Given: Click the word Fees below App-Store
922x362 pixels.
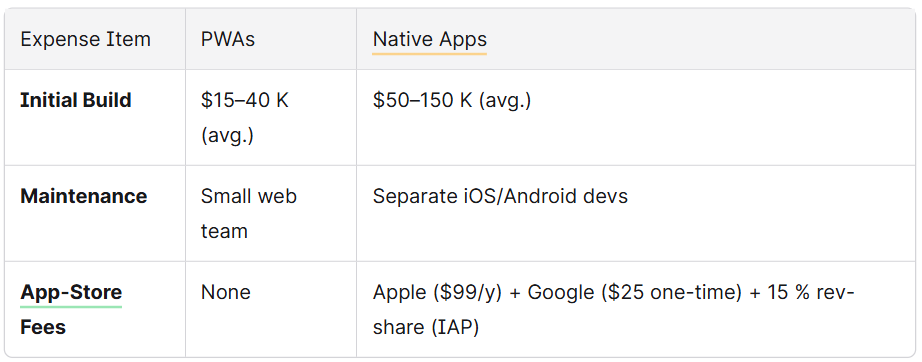Looking at the screenshot, I should pos(43,327).
